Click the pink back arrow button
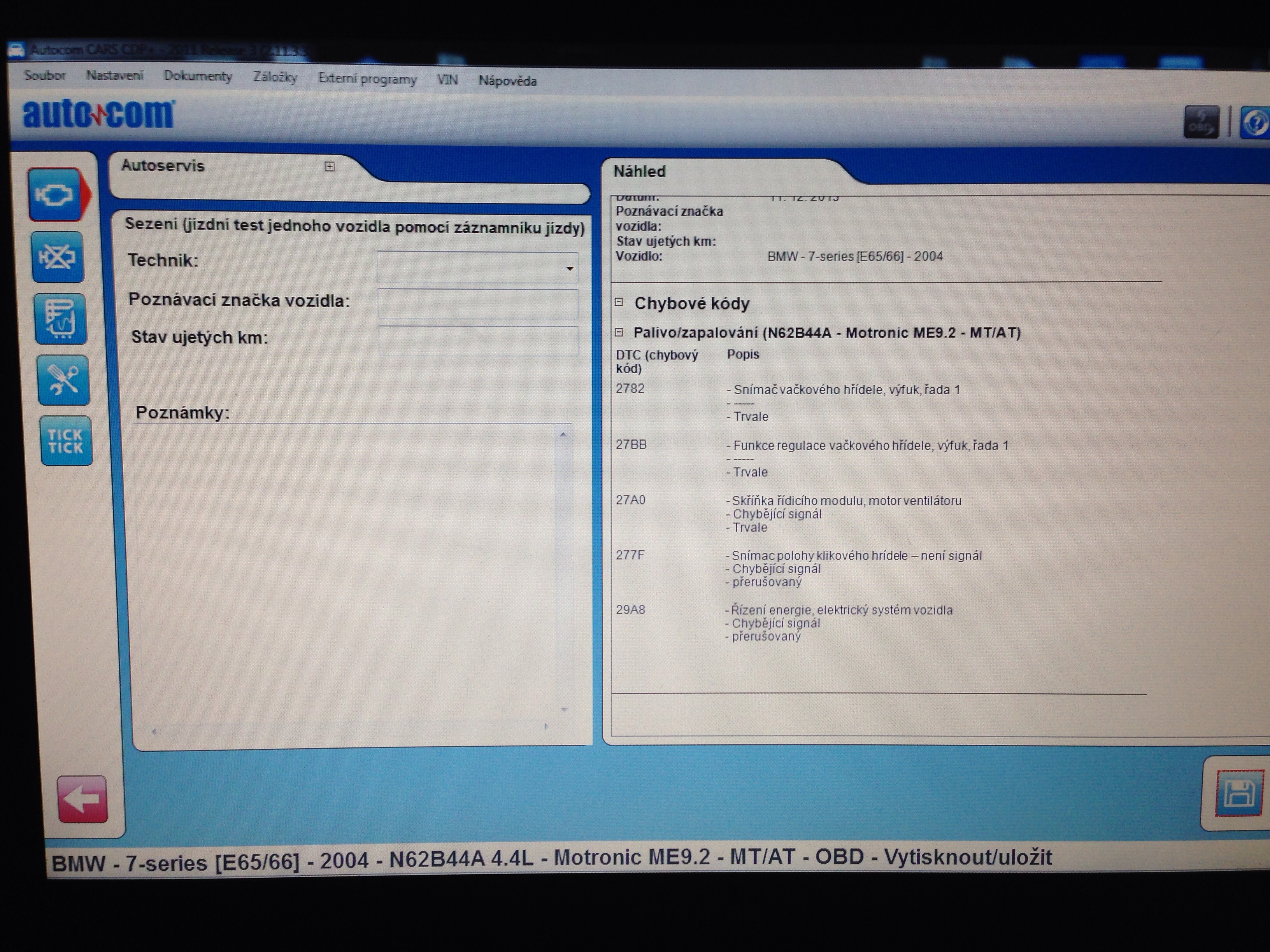1270x952 pixels. pos(82,799)
